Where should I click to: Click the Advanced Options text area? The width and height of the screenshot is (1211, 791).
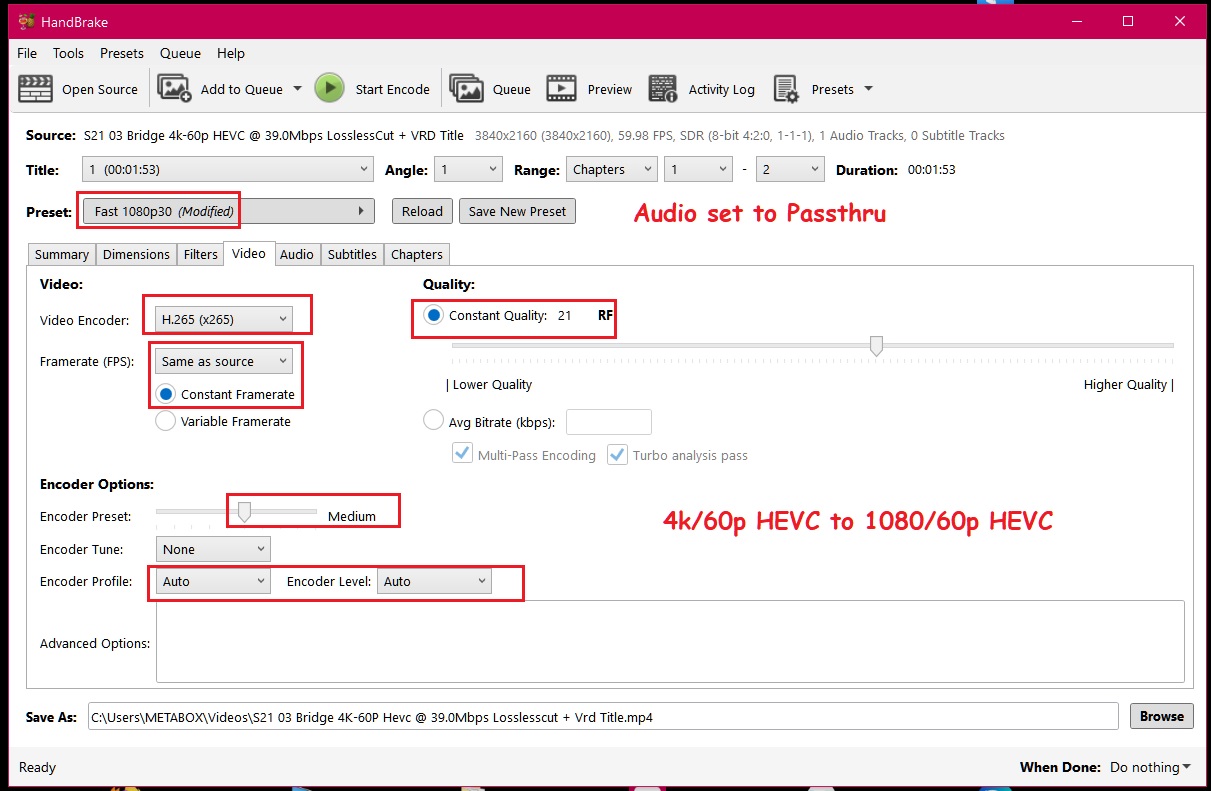coord(670,641)
